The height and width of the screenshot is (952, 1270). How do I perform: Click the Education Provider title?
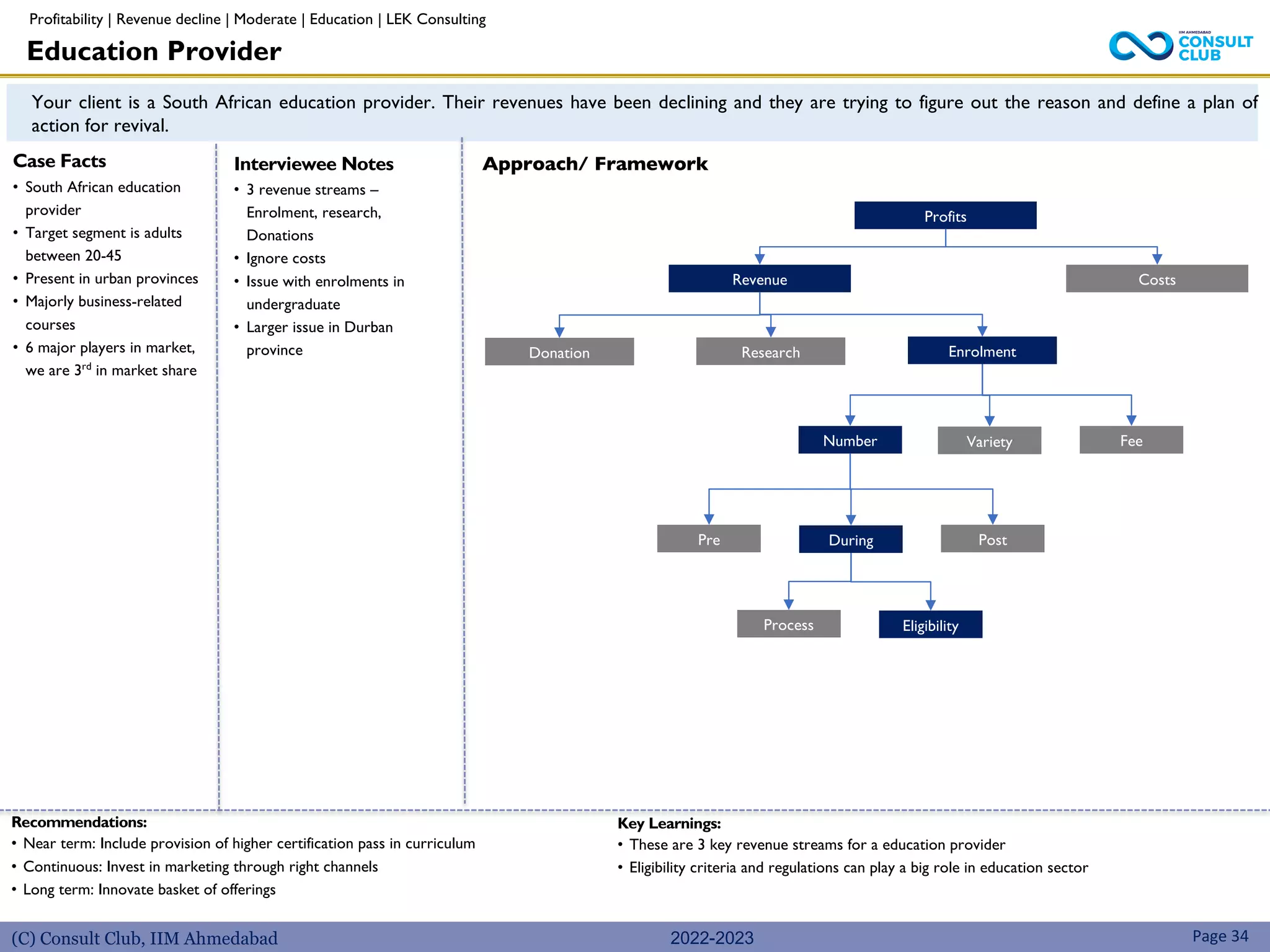pyautogui.click(x=154, y=51)
